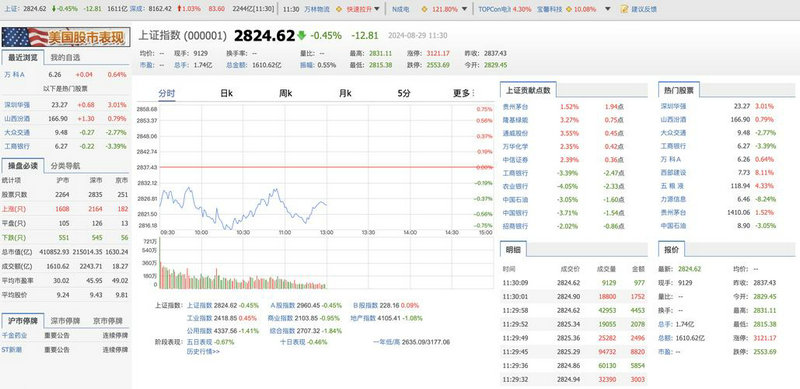Viewport: 800px width, 389px height.
Task: Click the diamond icon before 快速拉升
Action: (339, 9)
